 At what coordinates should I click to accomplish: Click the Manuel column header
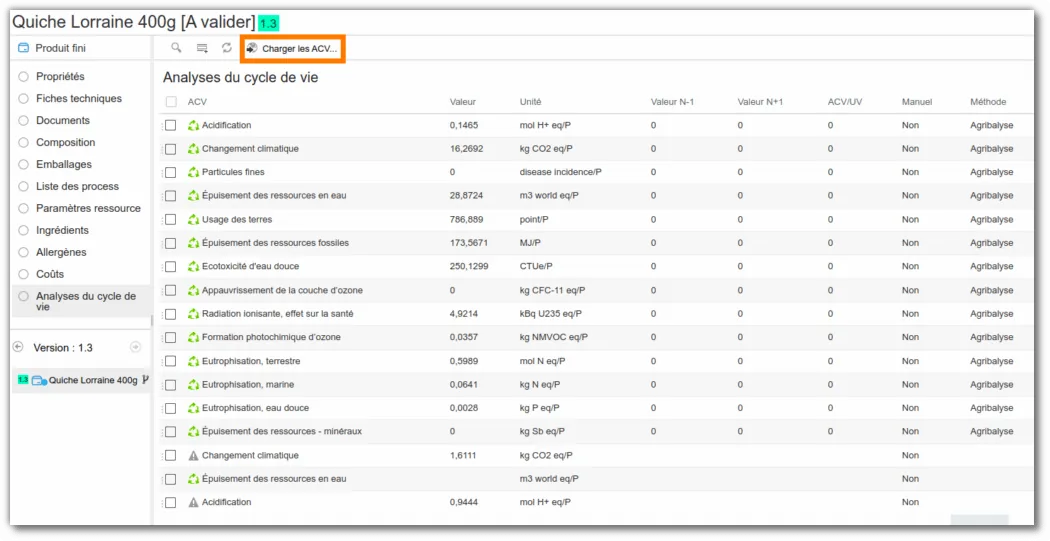[x=917, y=102]
